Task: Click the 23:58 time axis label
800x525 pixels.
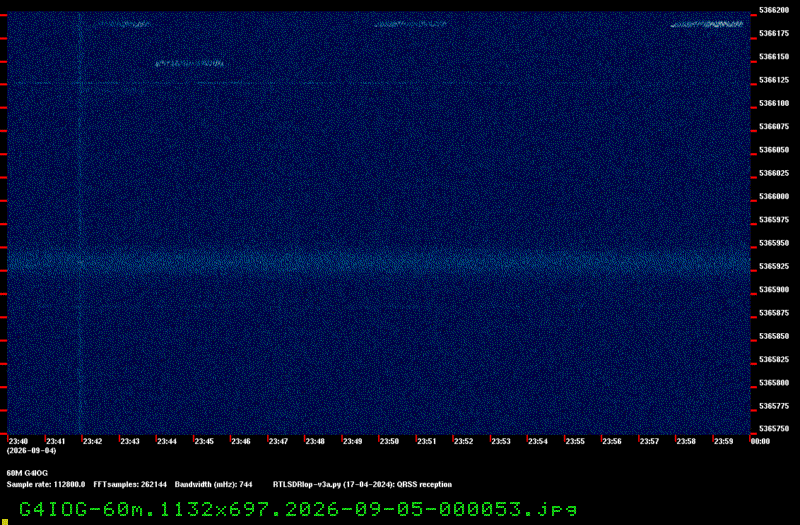Action: 686,441
